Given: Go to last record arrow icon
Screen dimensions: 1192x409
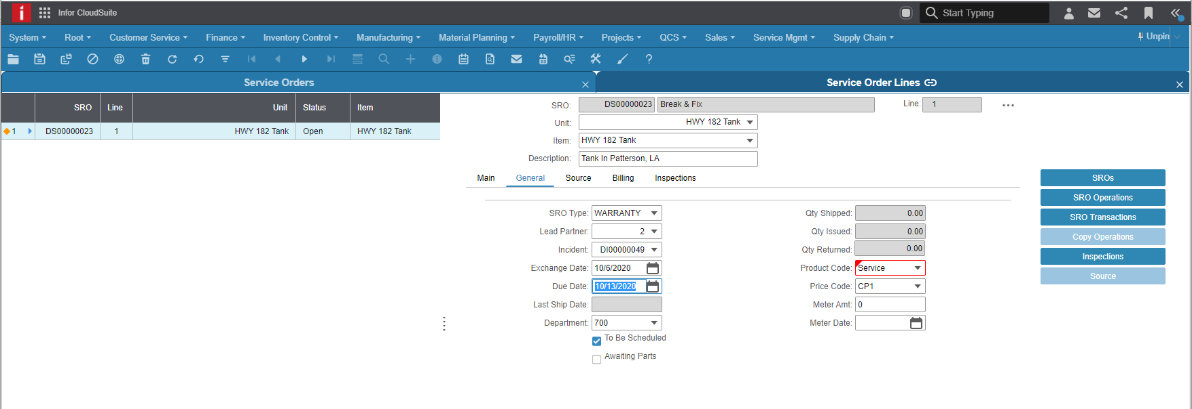Looking at the screenshot, I should coord(331,59).
